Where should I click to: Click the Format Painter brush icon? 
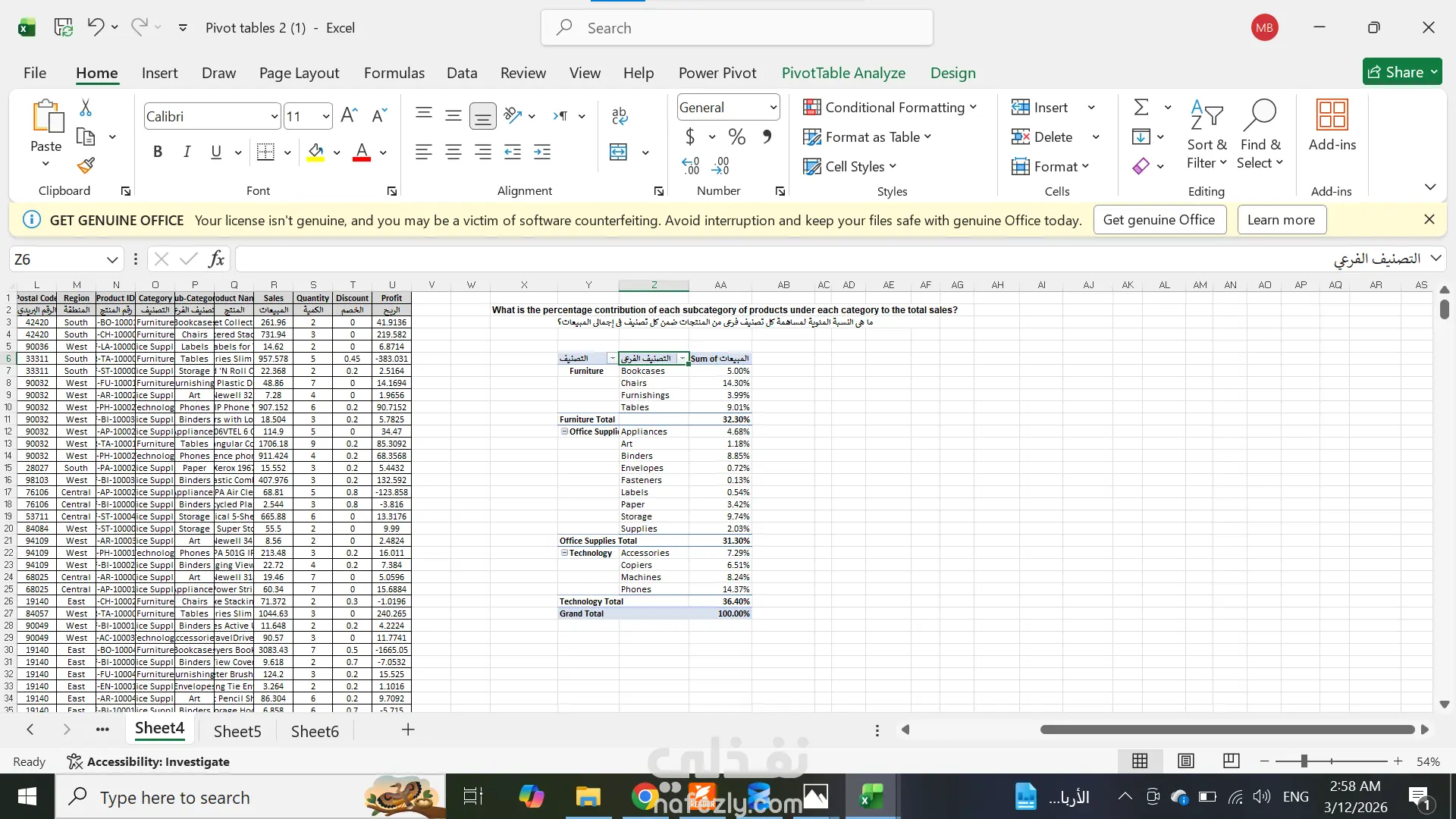86,165
